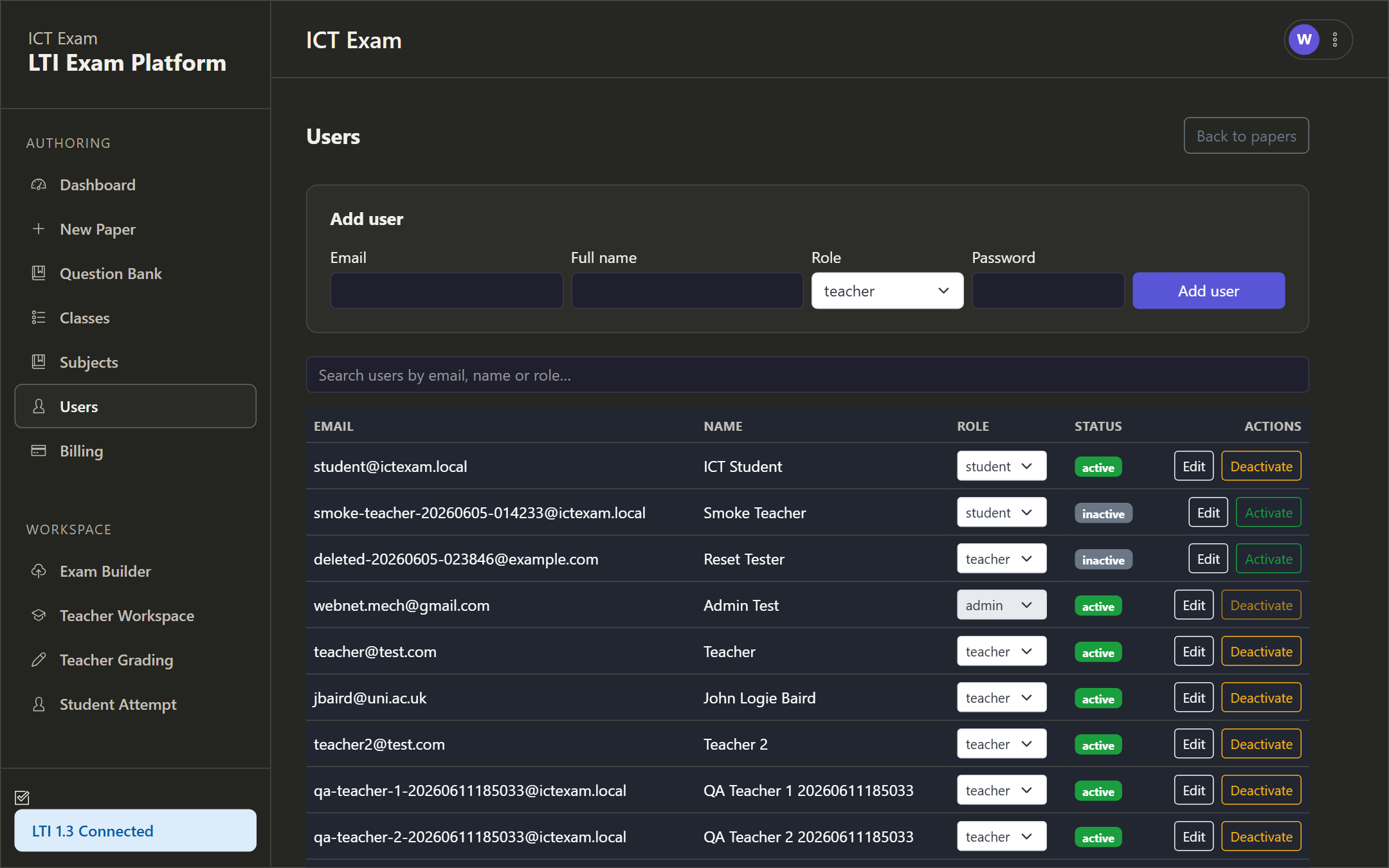Image resolution: width=1389 pixels, height=868 pixels.
Task: Click the Exam Builder cloud icon
Action: click(39, 571)
